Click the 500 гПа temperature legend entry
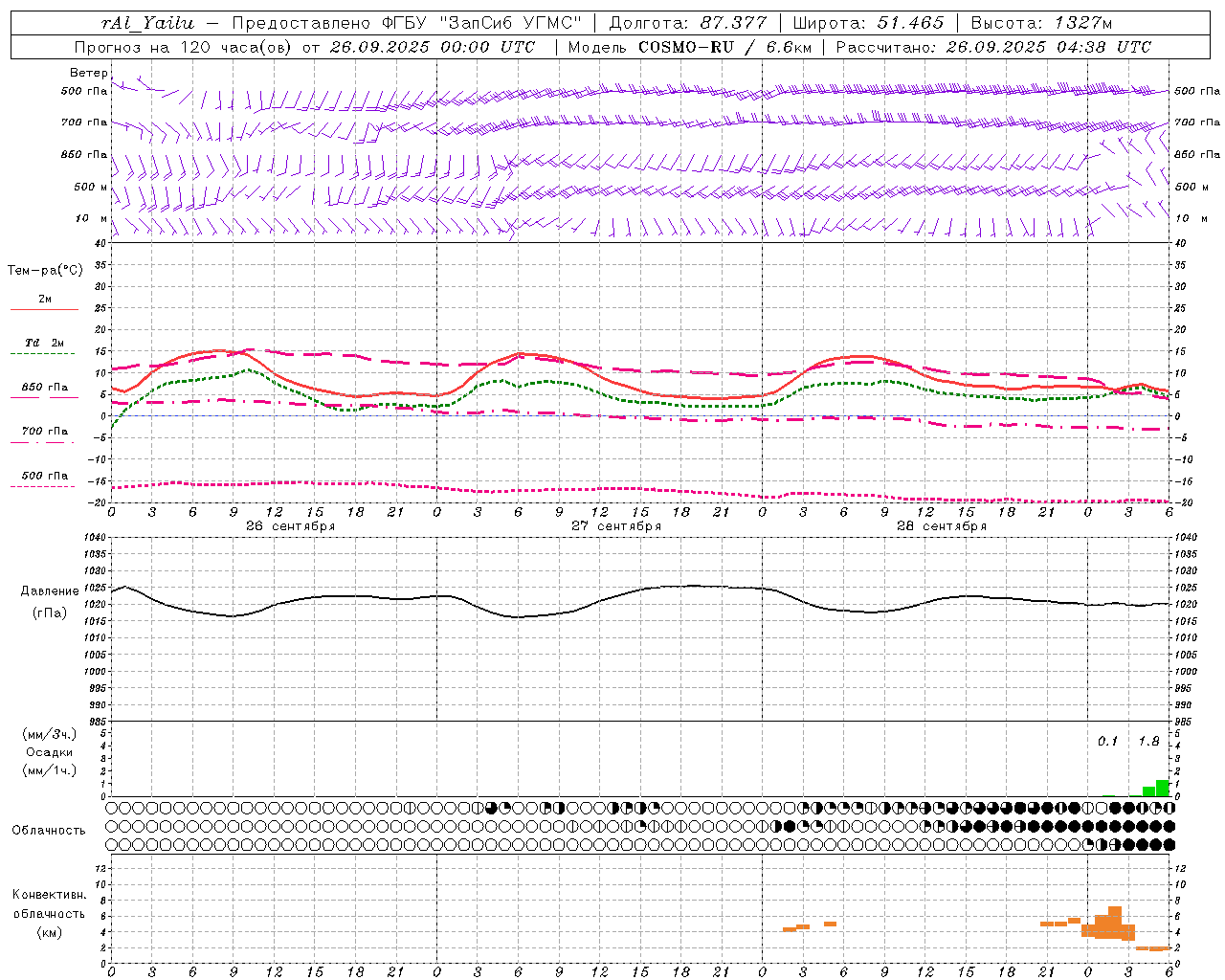The height and width of the screenshot is (980, 1225). click(x=45, y=476)
